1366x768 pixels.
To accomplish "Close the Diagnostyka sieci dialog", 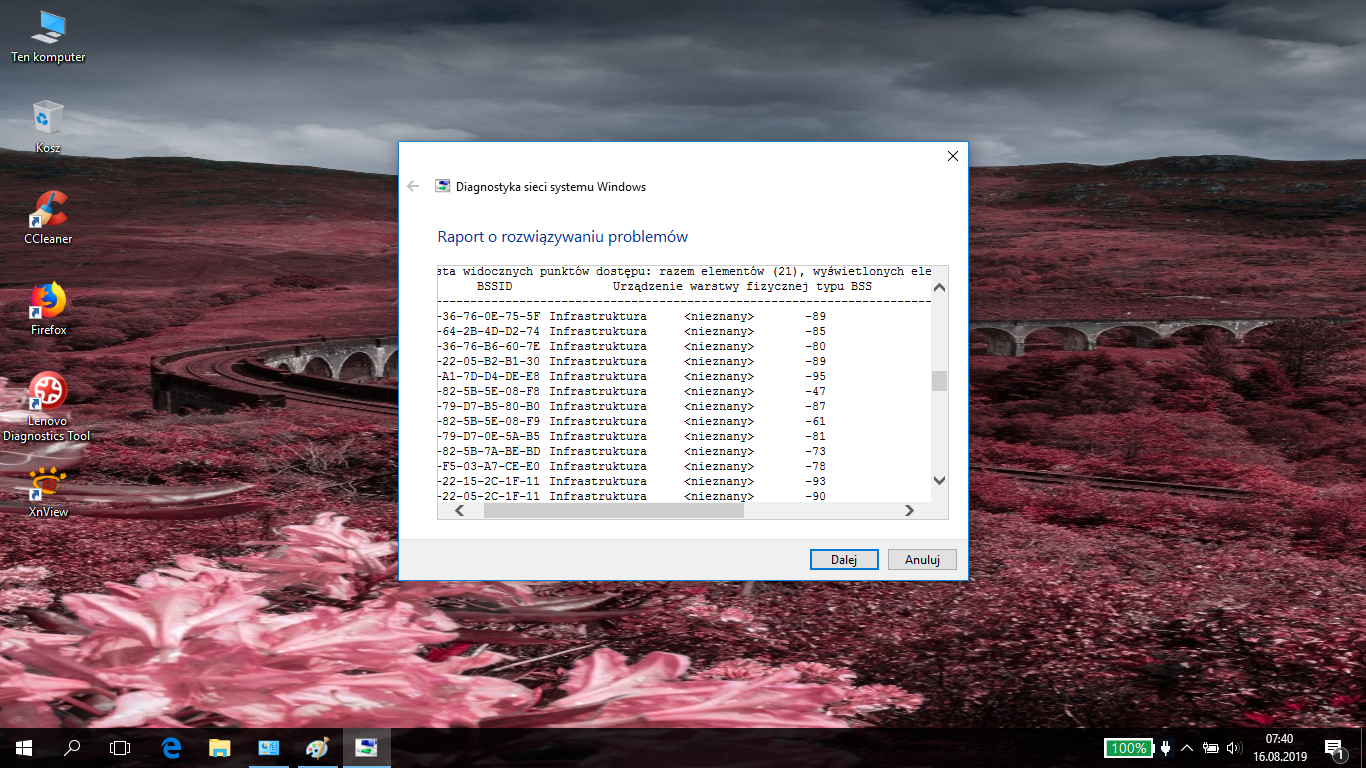I will tap(952, 156).
